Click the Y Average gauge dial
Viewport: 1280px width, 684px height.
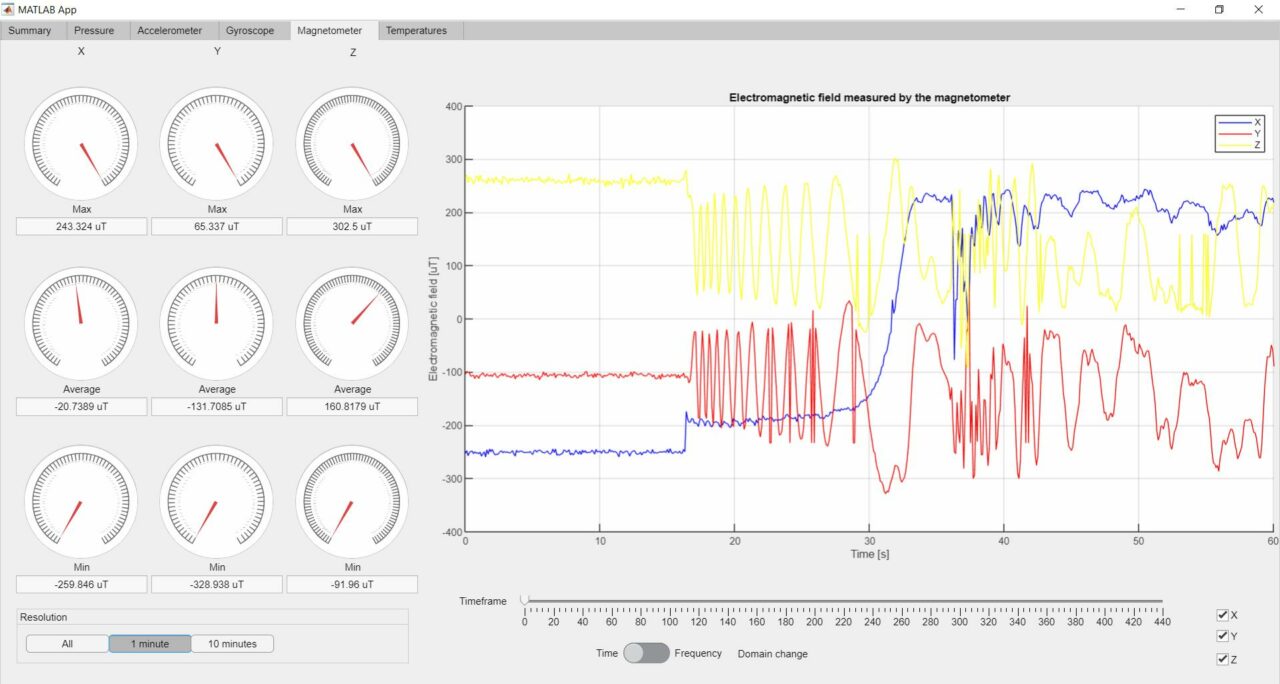[216, 322]
